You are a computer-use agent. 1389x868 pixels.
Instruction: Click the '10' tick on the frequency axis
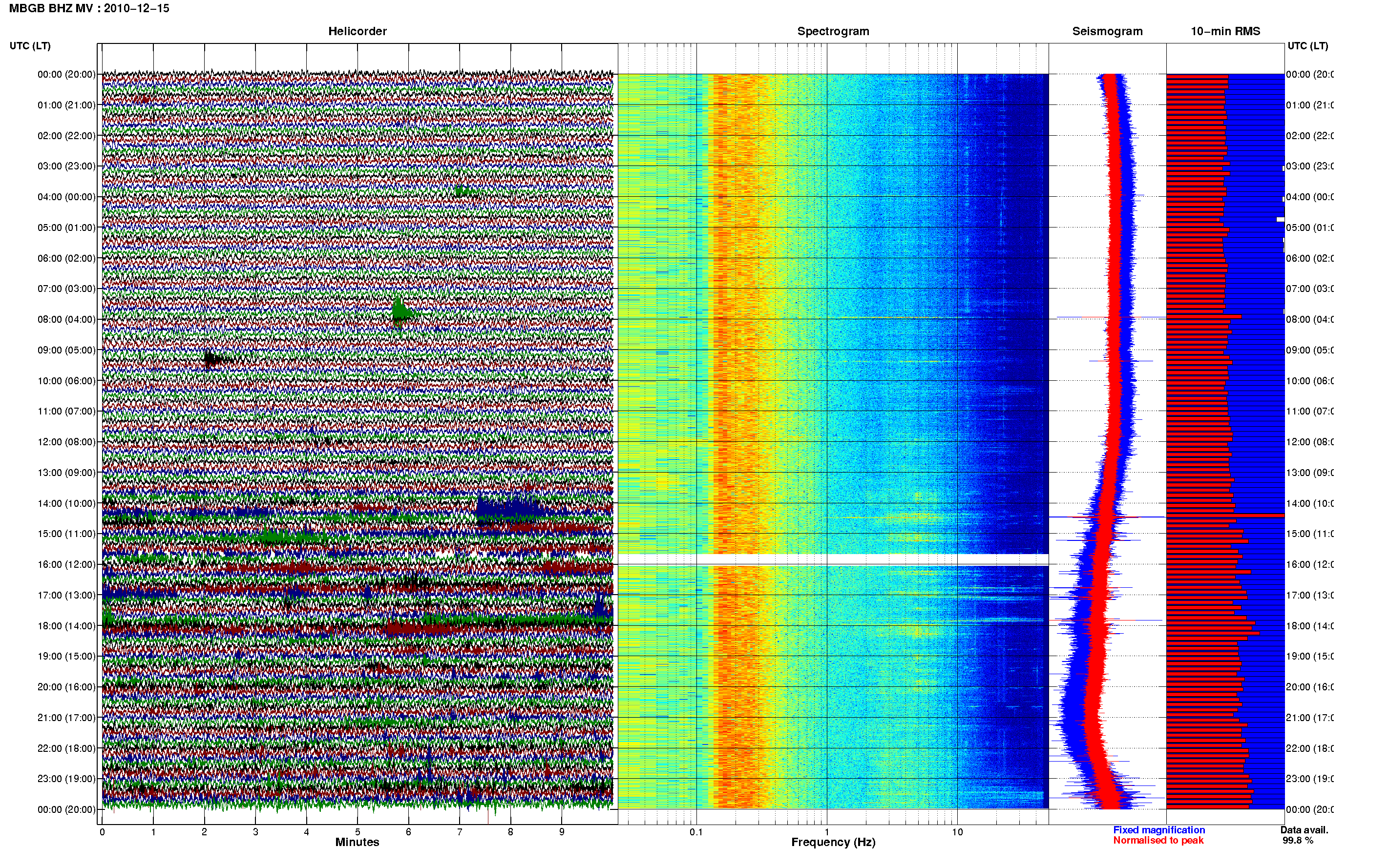[x=957, y=832]
